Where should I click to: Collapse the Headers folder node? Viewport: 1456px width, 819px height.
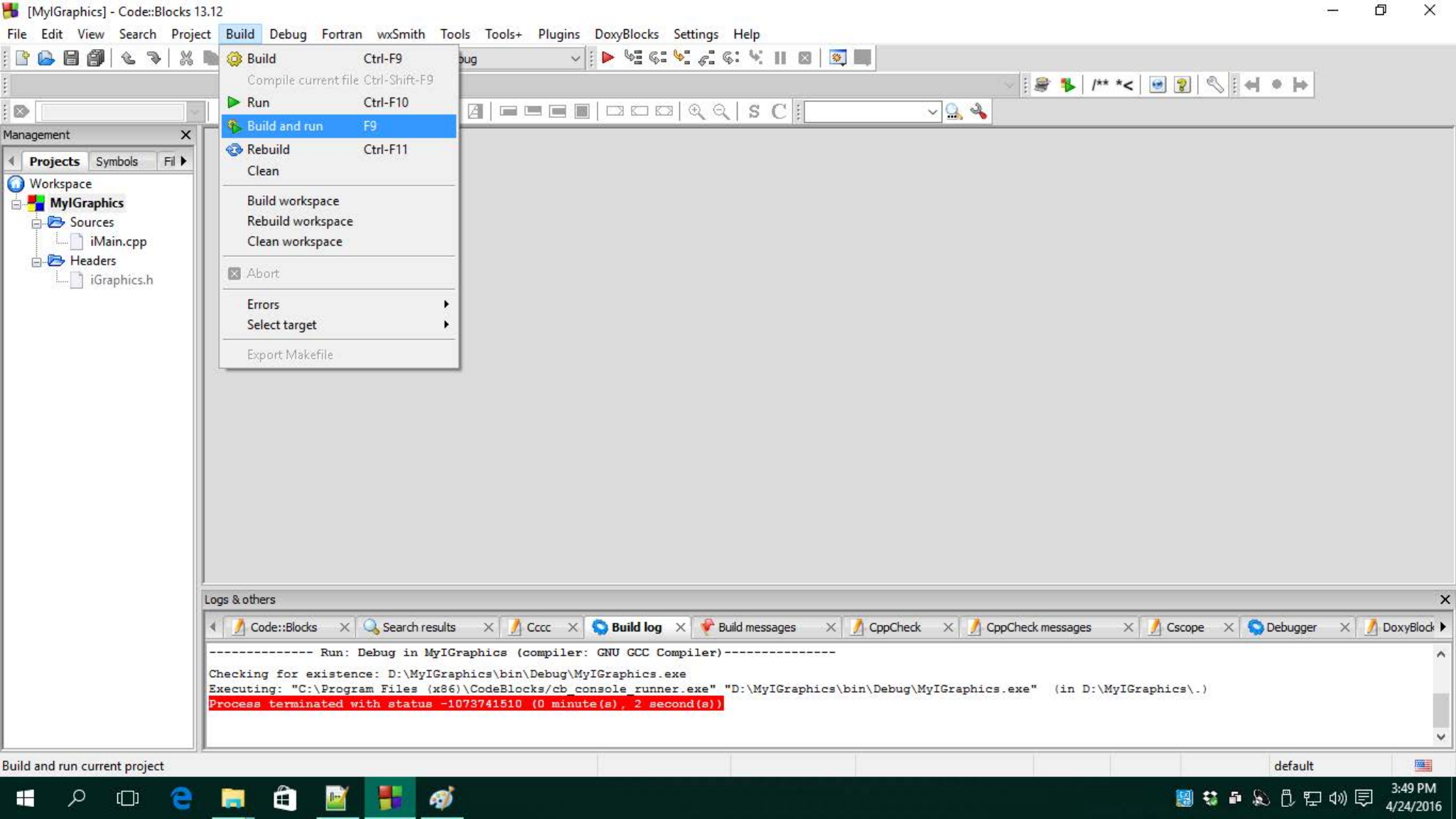(36, 262)
